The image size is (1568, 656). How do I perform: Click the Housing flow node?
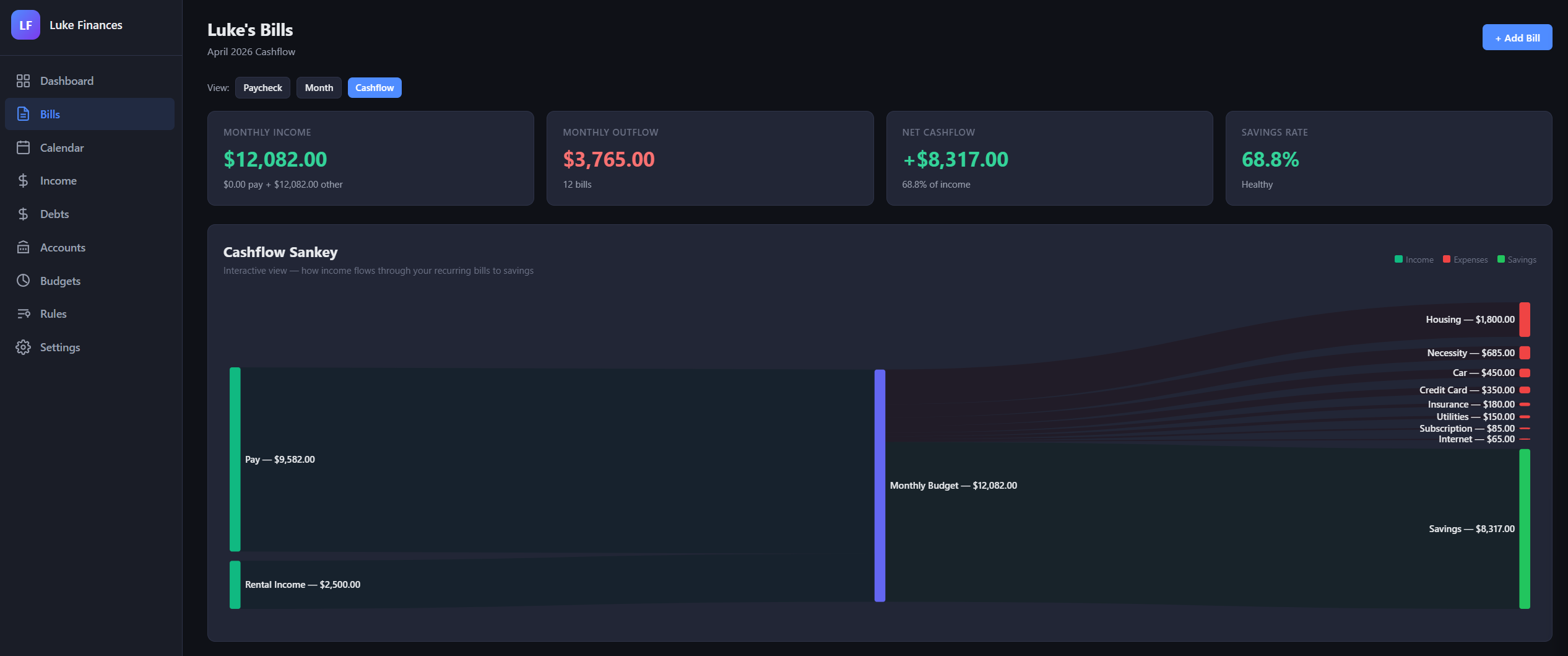(1526, 319)
